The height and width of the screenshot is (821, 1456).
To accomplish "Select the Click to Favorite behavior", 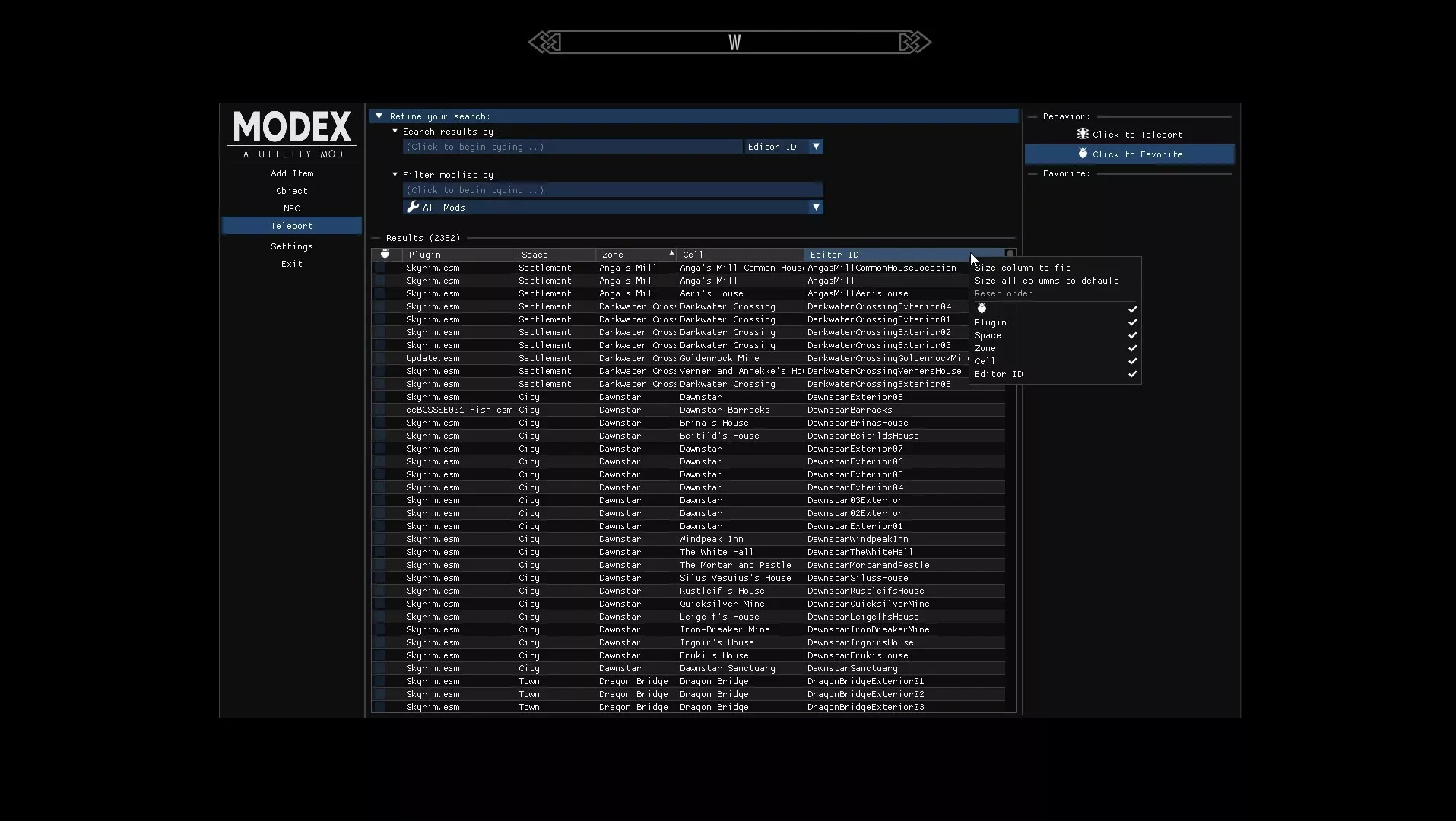I will [1130, 154].
